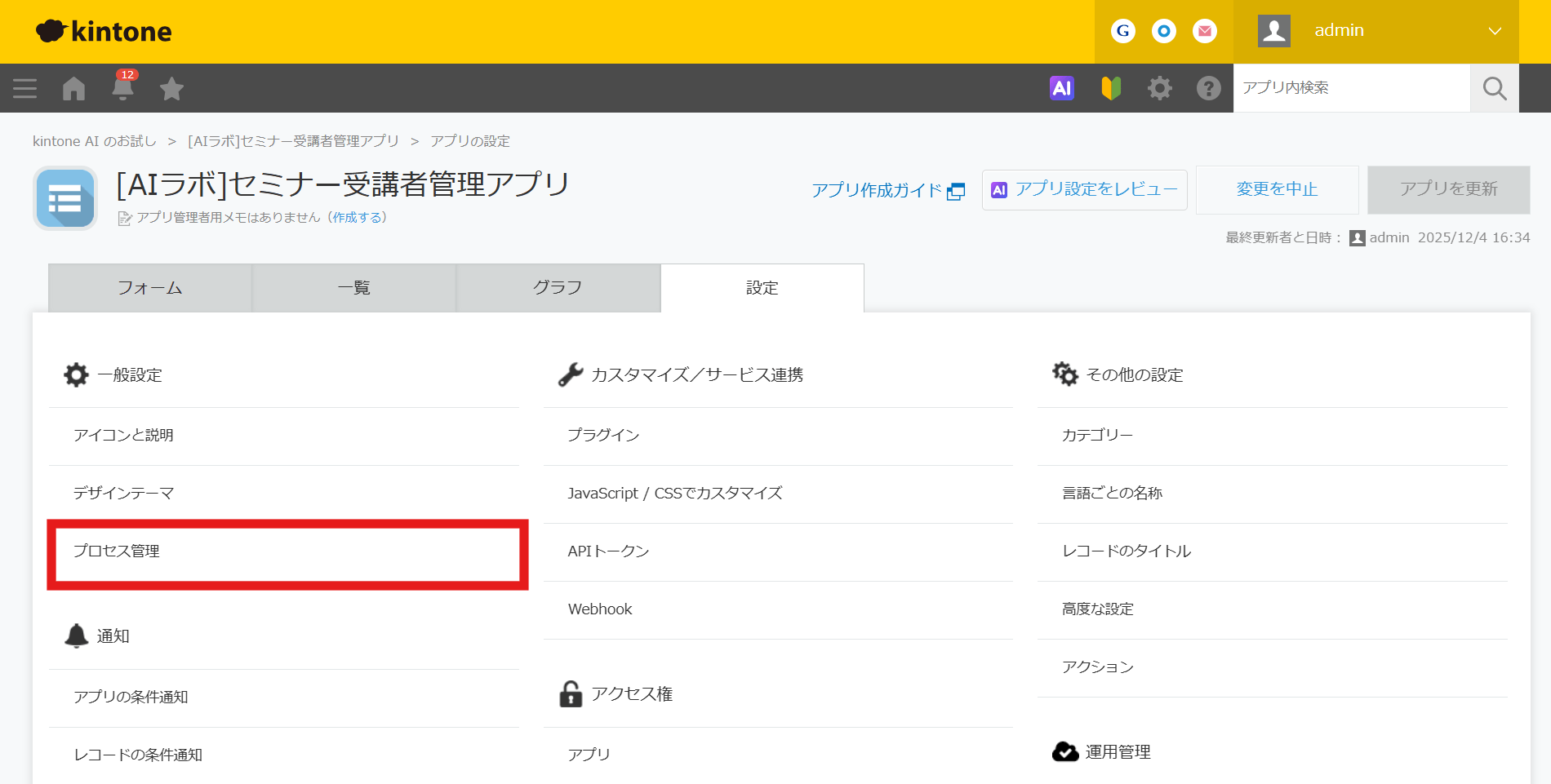Open notifications bell with 12 badge
Screen dimensions: 1551x784
(122, 87)
